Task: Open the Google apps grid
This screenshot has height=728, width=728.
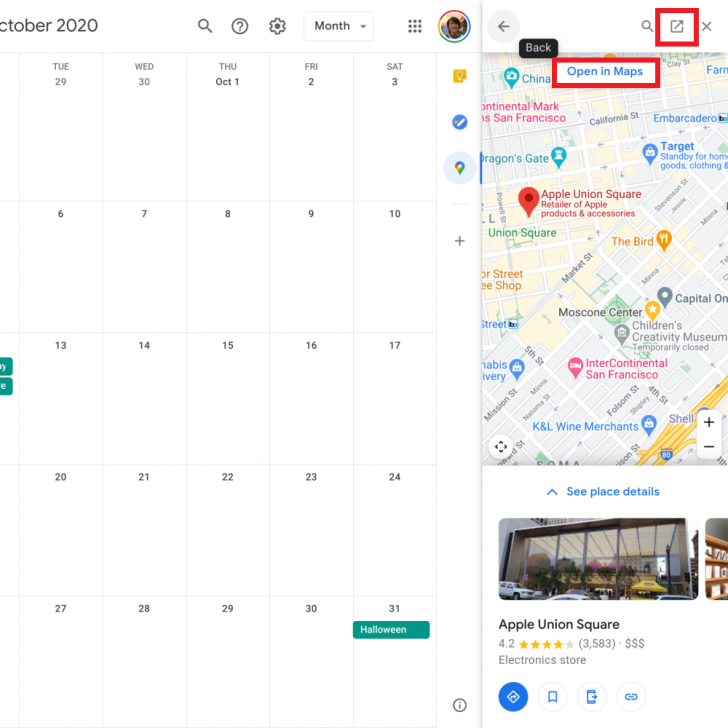Action: click(x=415, y=26)
